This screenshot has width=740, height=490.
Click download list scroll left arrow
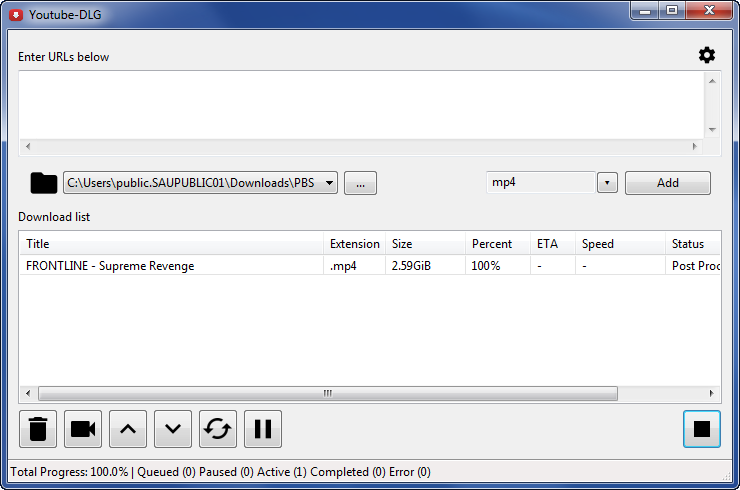(28, 393)
